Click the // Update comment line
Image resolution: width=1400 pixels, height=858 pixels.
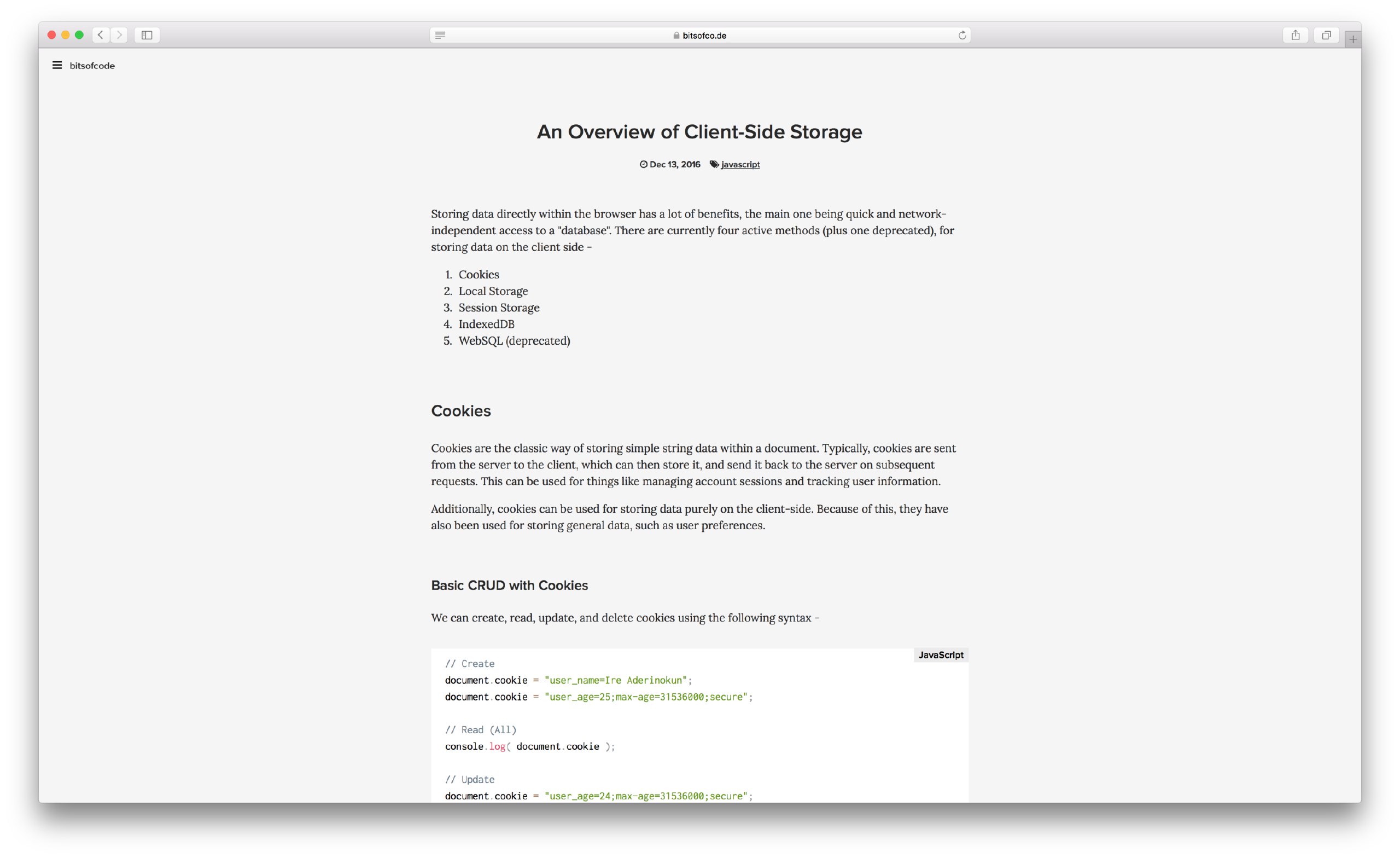pyautogui.click(x=469, y=780)
